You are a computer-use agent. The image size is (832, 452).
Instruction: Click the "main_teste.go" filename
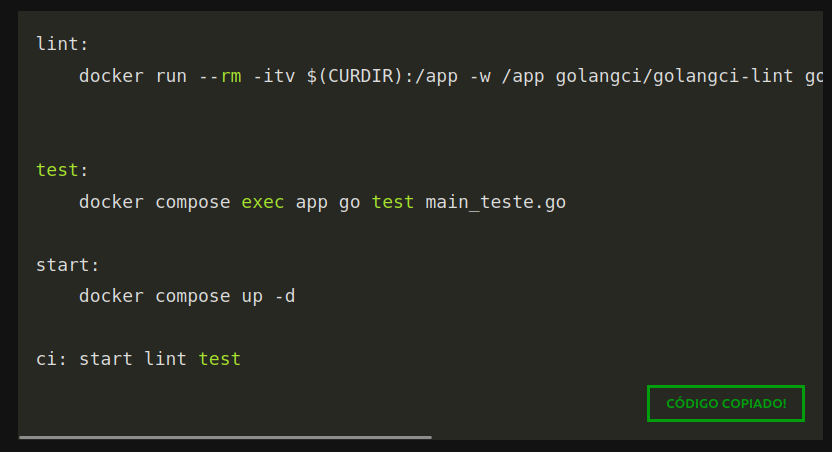(495, 202)
